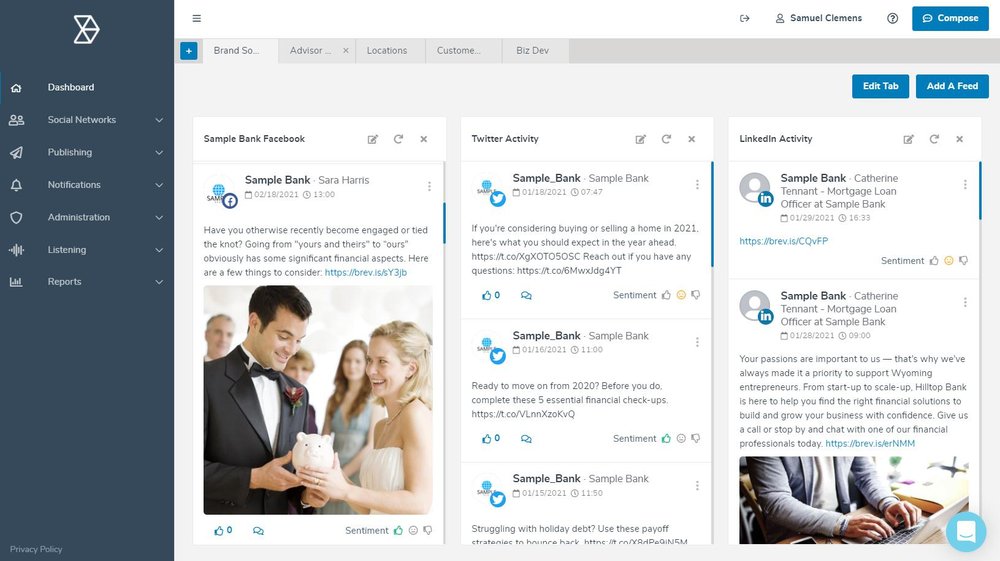
Task: Click the Add A Feed button
Action: (x=952, y=86)
